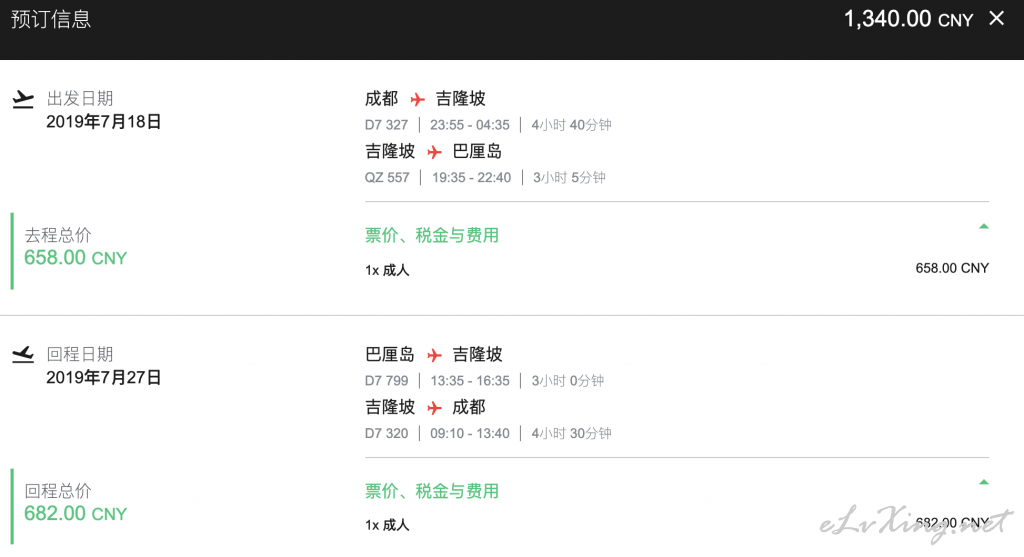
Task: Collapse outbound fare details with green arrow
Action: pyautogui.click(x=984, y=227)
